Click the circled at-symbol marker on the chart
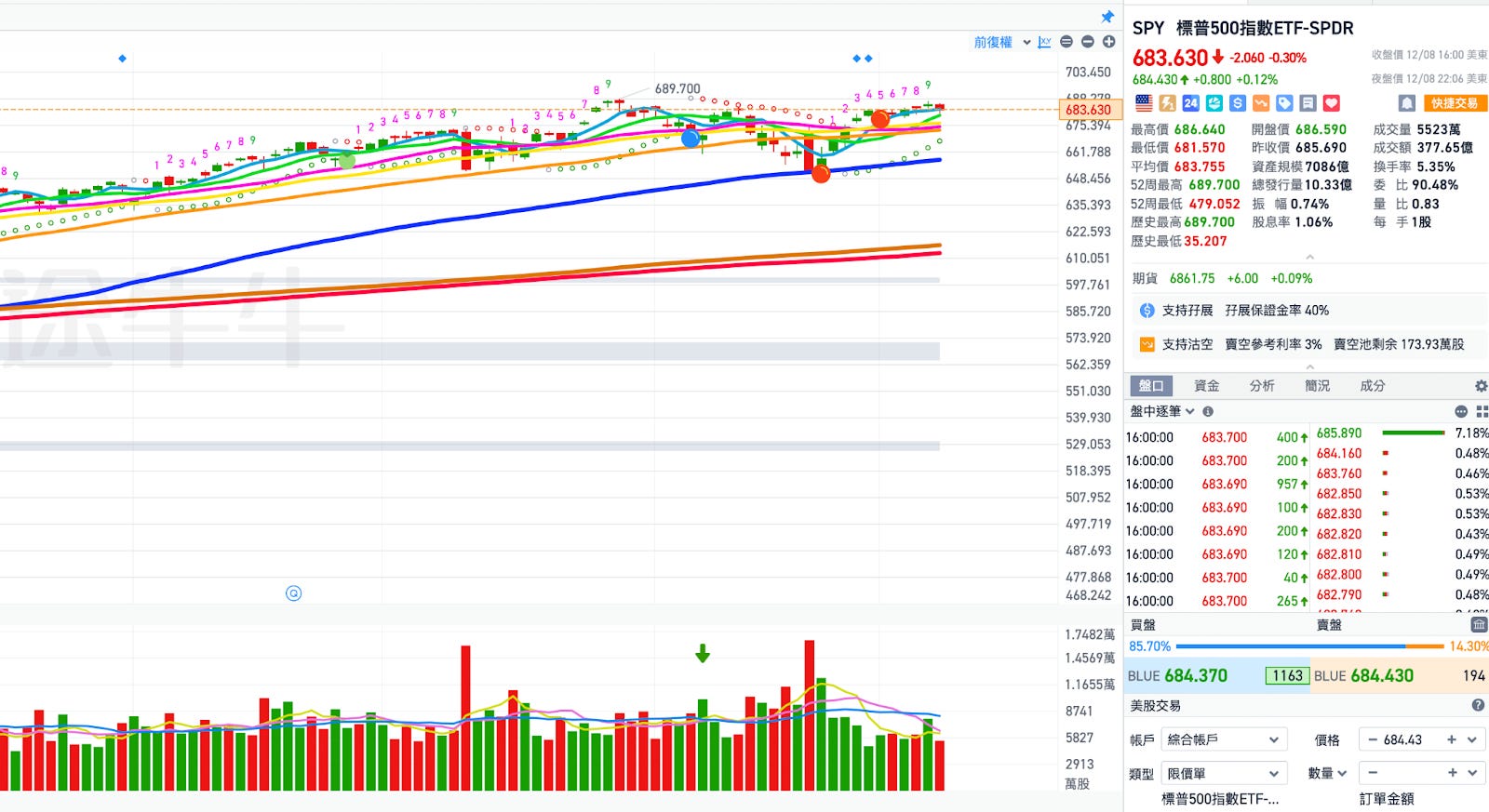 pos(293,593)
